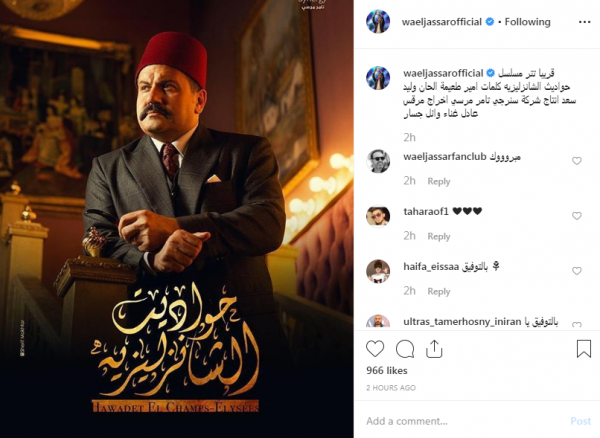This screenshot has height=438, width=600.
Task: Like the haifa_eissaa comment heart
Action: [x=577, y=271]
